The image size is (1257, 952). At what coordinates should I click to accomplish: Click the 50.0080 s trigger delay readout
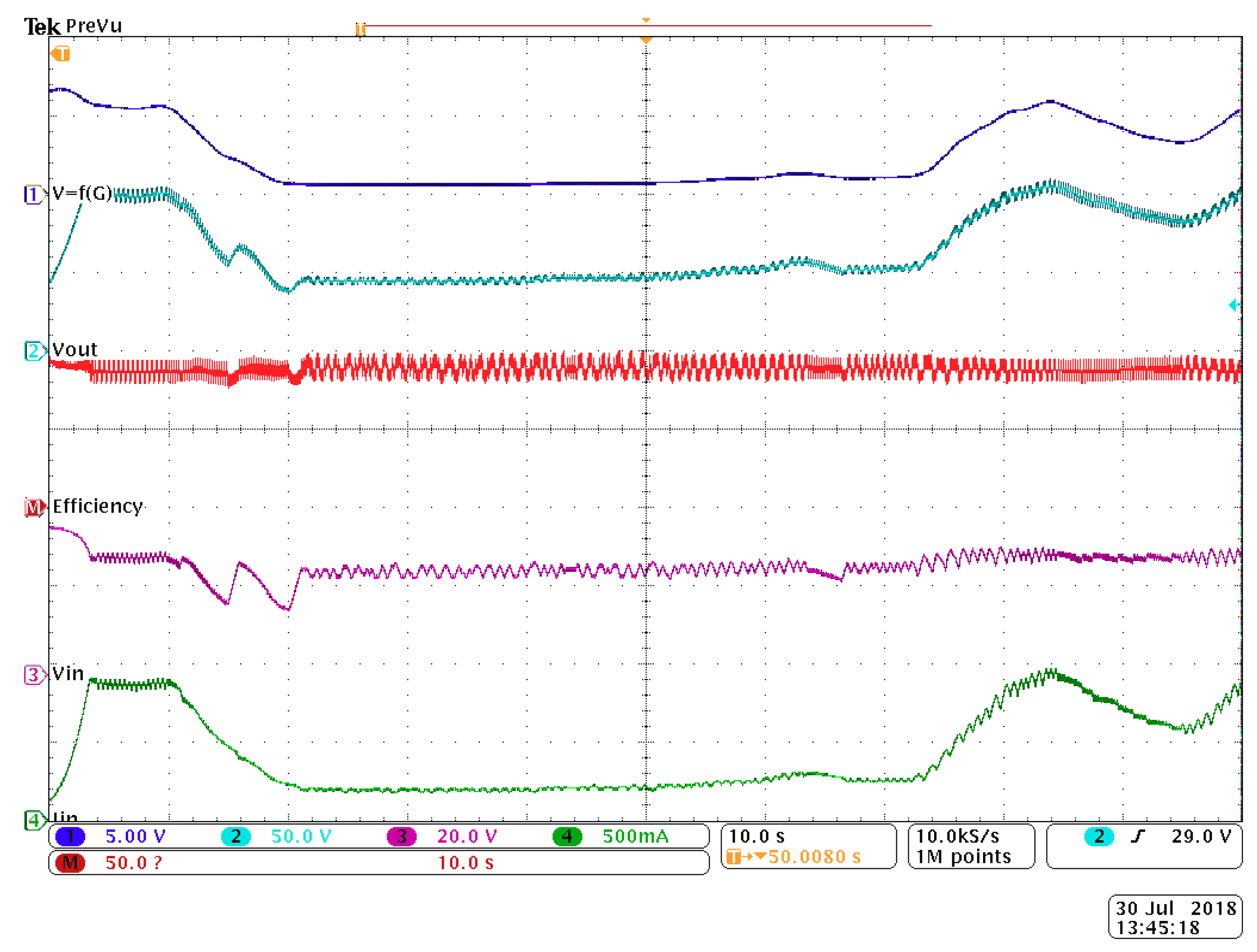[x=814, y=857]
